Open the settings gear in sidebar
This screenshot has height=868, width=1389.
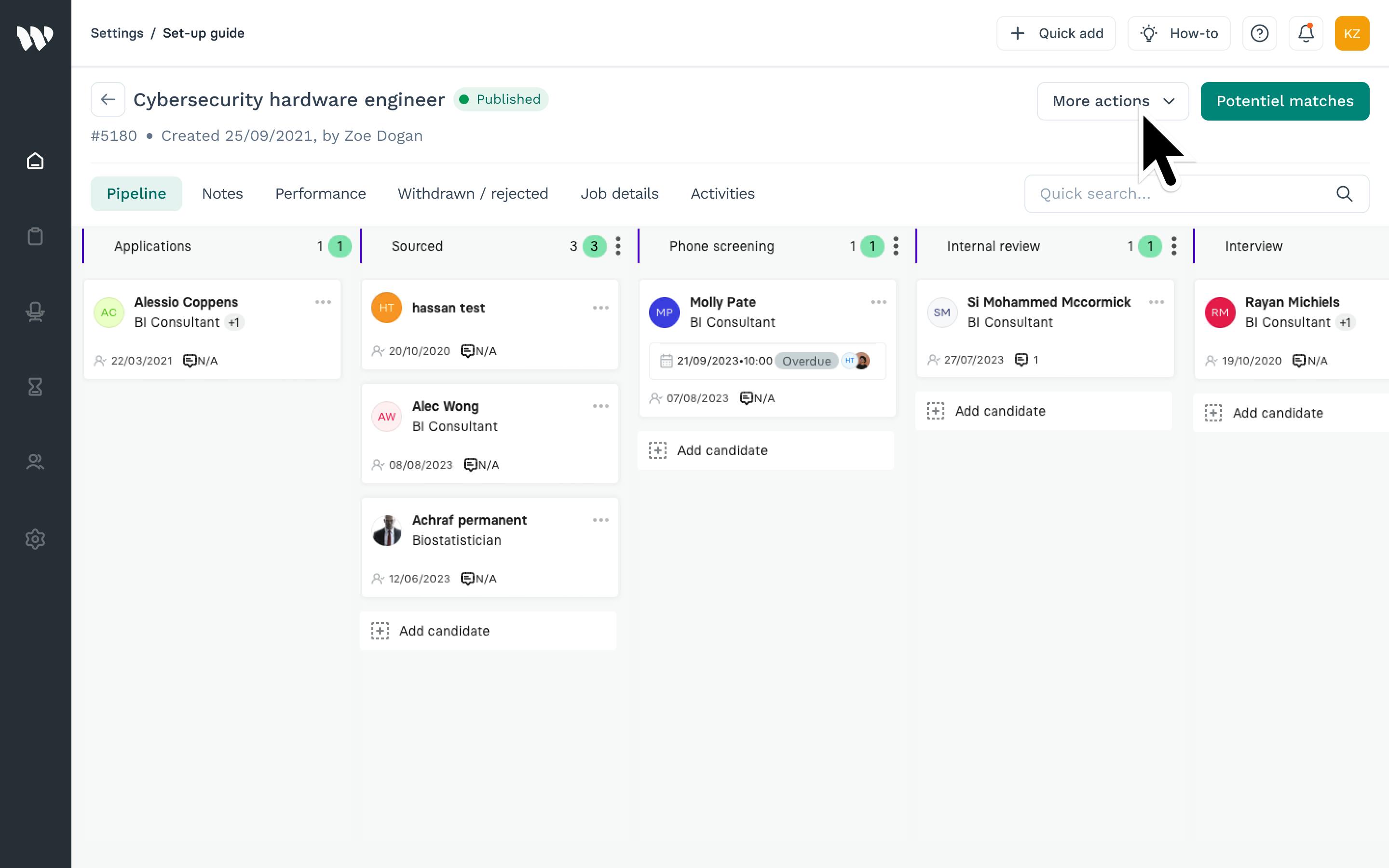(35, 539)
